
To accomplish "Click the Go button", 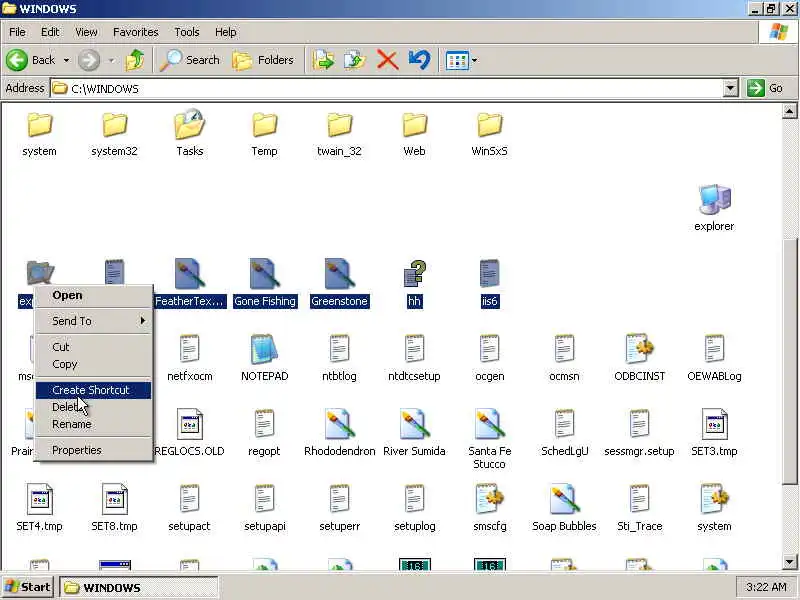I will [765, 88].
